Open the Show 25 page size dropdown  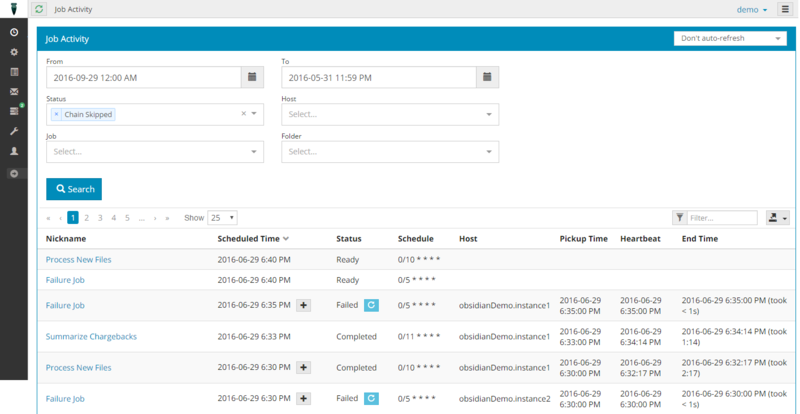(222, 218)
